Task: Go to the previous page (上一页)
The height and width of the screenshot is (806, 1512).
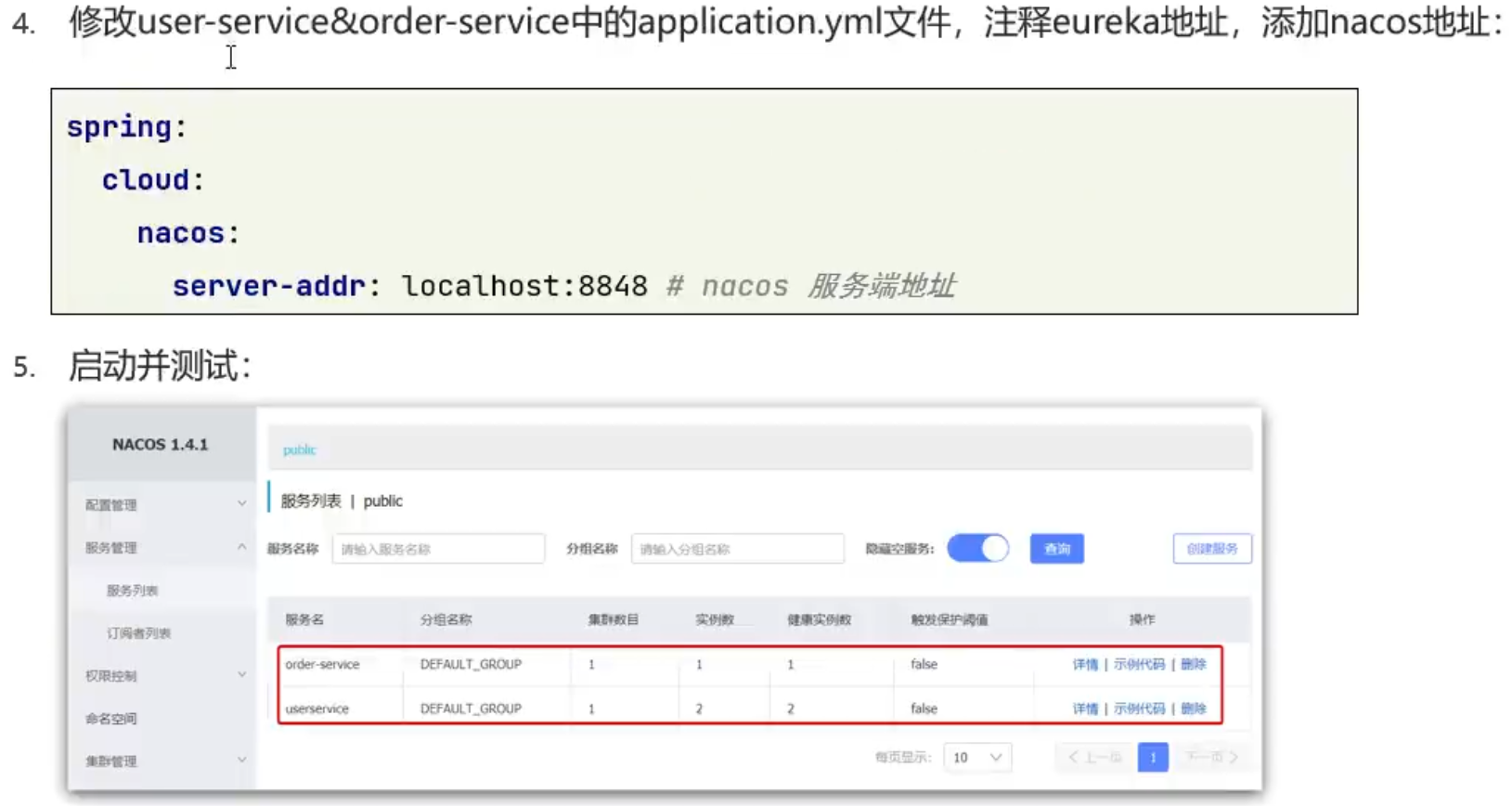Action: tap(1094, 758)
